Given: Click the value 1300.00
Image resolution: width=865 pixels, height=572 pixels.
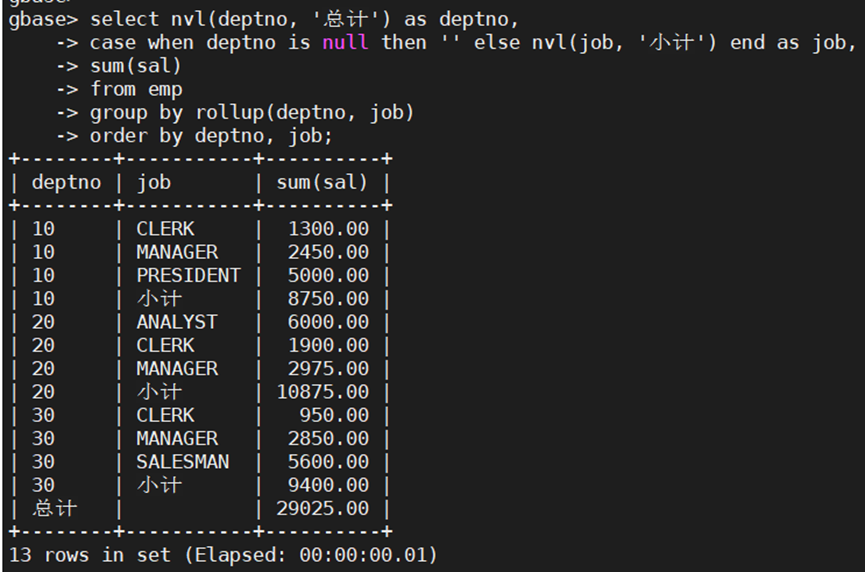Looking at the screenshot, I should (328, 229).
